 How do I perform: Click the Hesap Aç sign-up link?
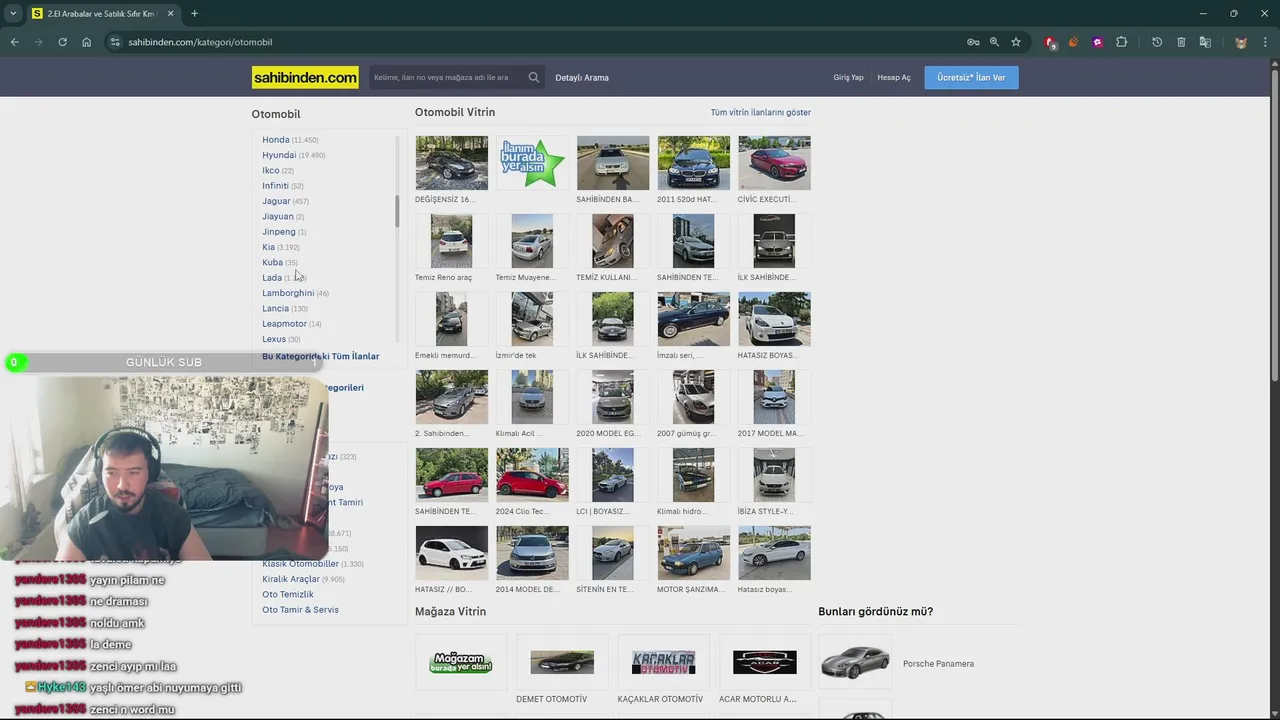[x=894, y=77]
